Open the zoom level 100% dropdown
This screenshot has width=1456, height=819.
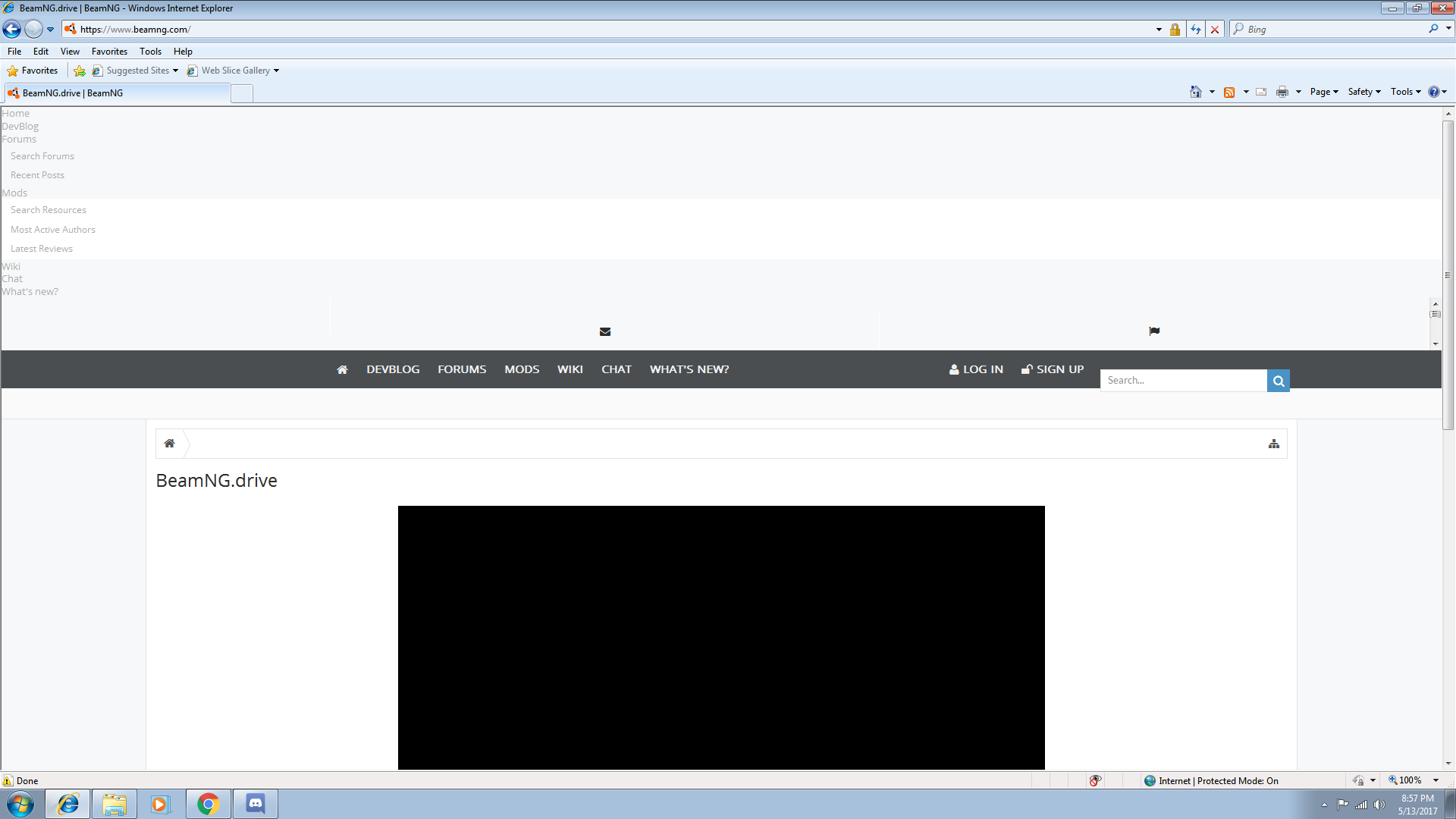(x=1436, y=780)
